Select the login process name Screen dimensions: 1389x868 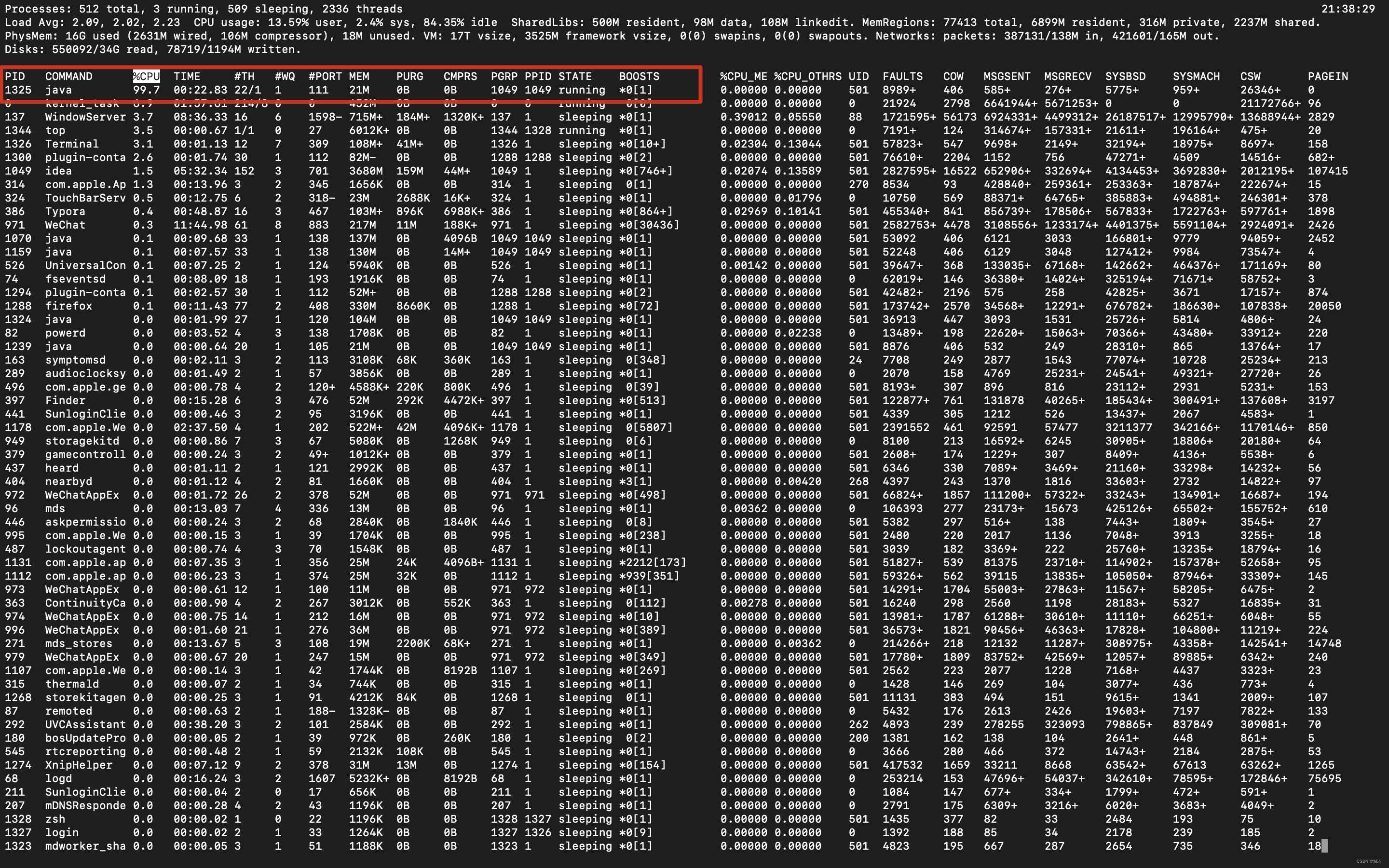(62, 832)
